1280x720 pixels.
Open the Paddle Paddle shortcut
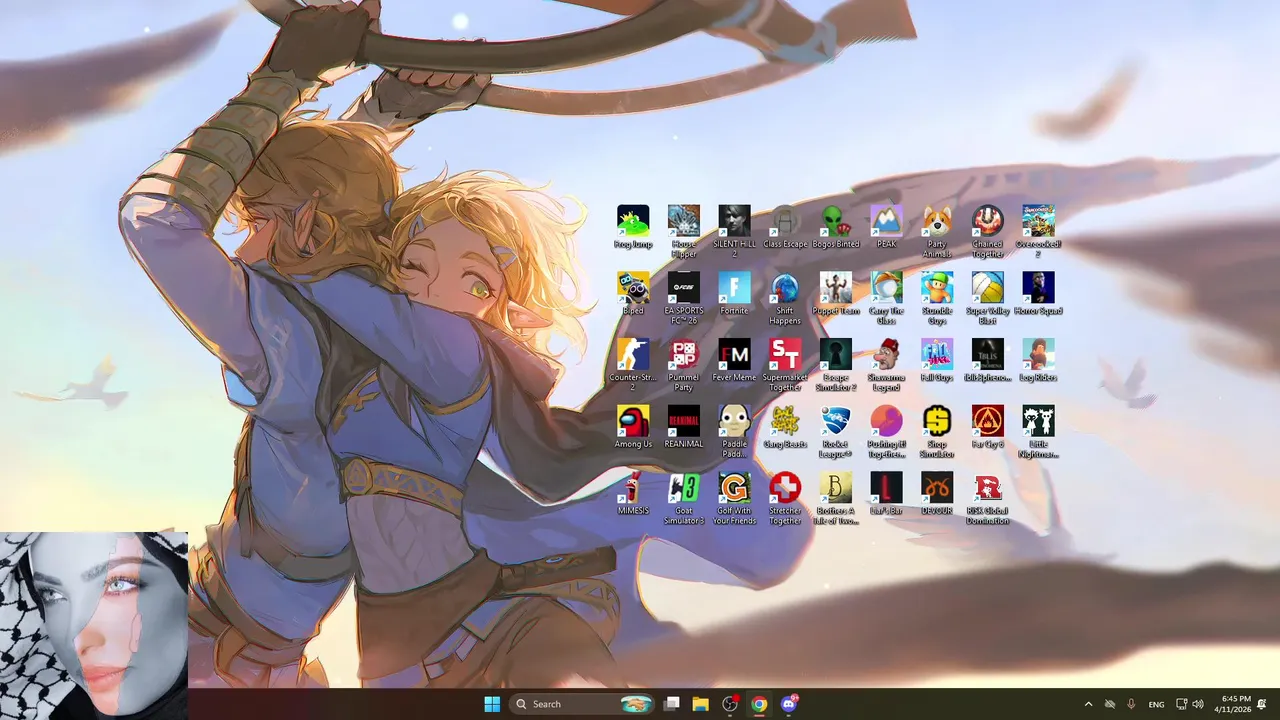coord(734,432)
